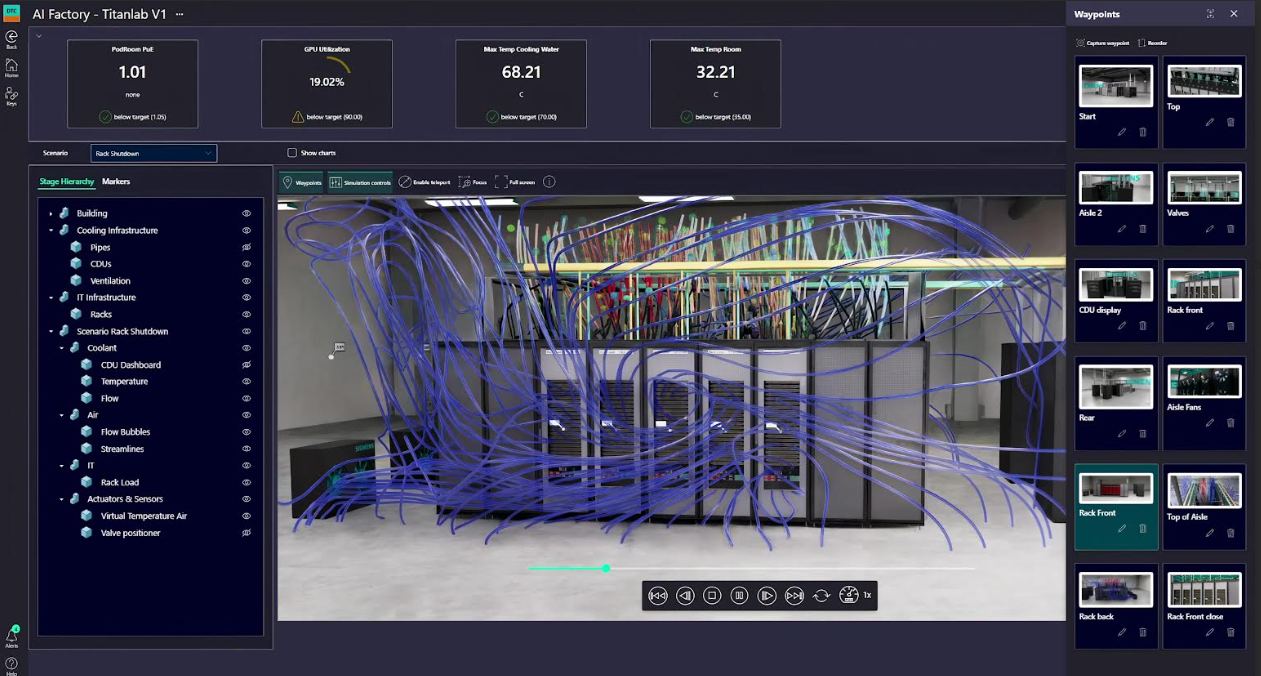The image size is (1261, 676).
Task: Collapse the Scenario Rack Shutdown node
Action: pos(51,331)
